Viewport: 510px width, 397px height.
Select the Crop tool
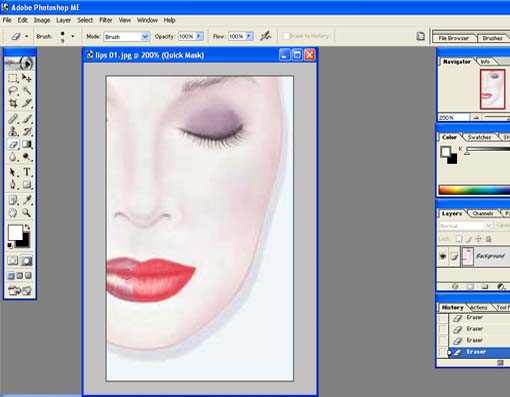coord(13,103)
